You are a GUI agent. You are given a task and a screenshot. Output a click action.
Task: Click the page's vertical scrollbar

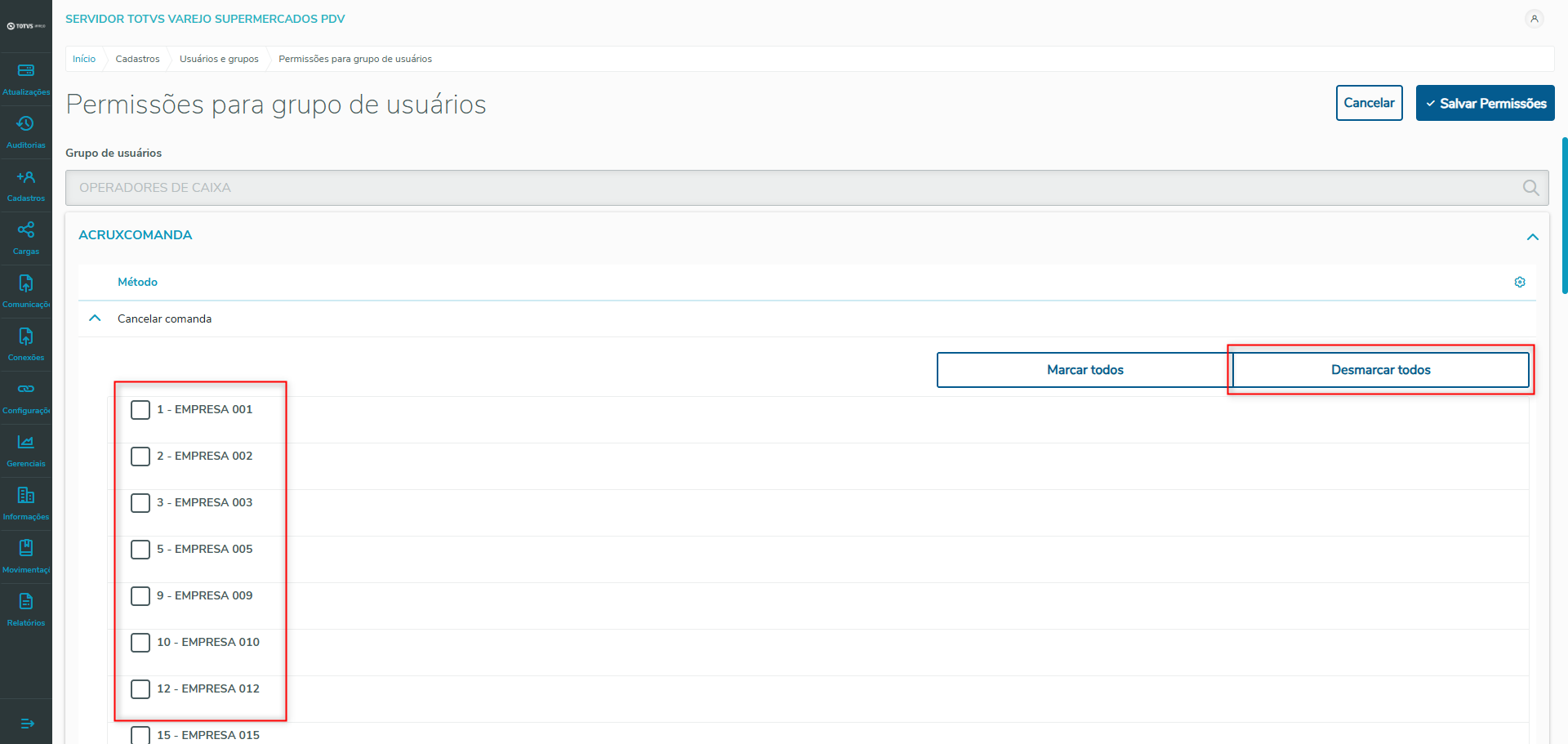(x=1564, y=216)
